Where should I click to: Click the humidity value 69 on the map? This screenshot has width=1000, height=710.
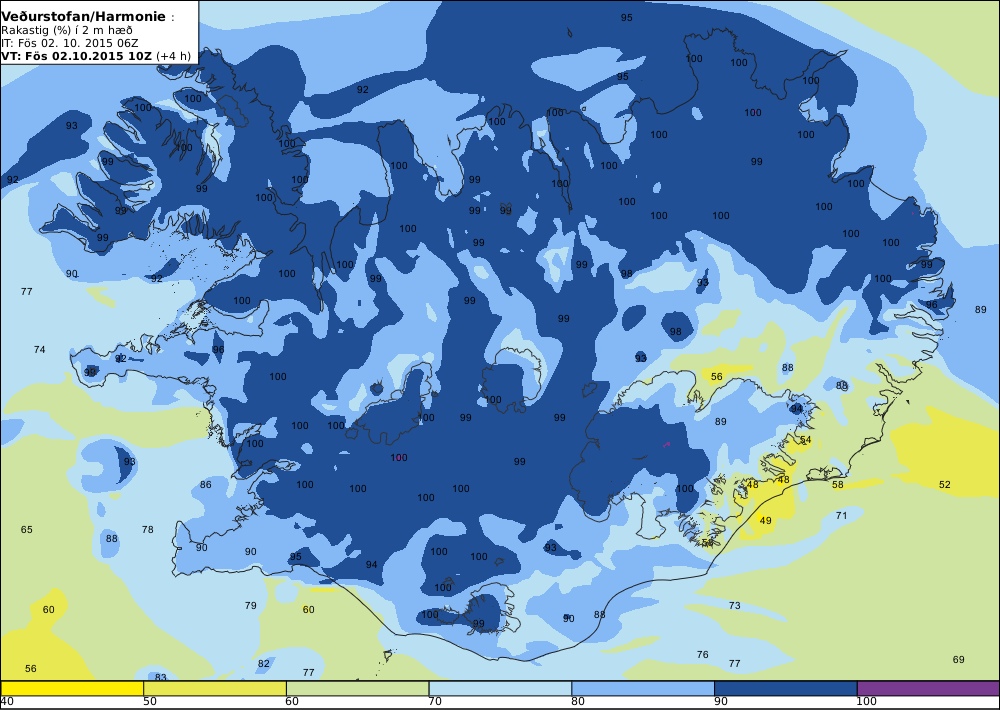[x=959, y=660]
